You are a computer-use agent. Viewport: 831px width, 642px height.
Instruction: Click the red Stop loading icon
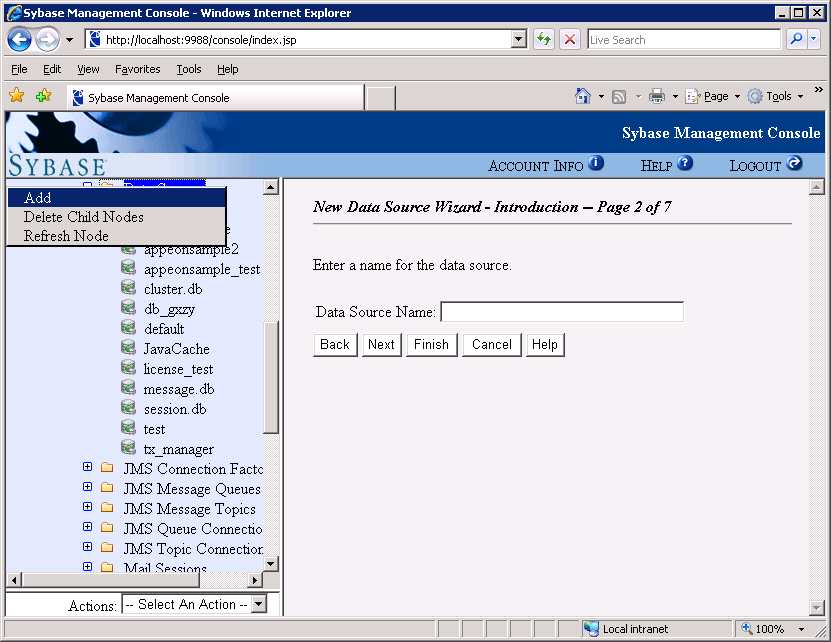pyautogui.click(x=570, y=39)
